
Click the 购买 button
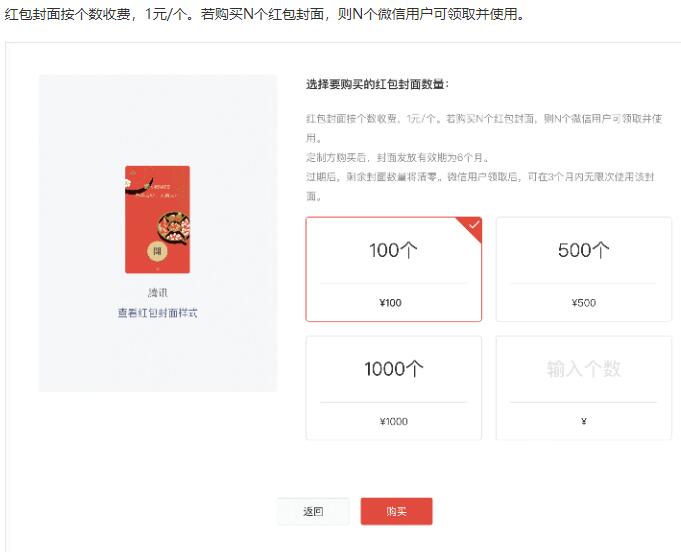pyautogui.click(x=397, y=511)
